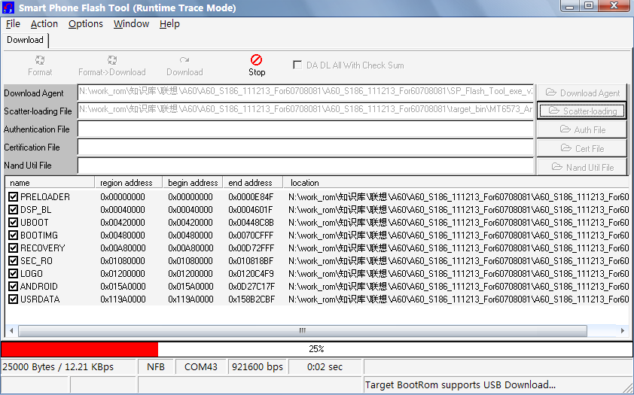Open the Window menu
The width and height of the screenshot is (634, 395).
click(x=131, y=24)
